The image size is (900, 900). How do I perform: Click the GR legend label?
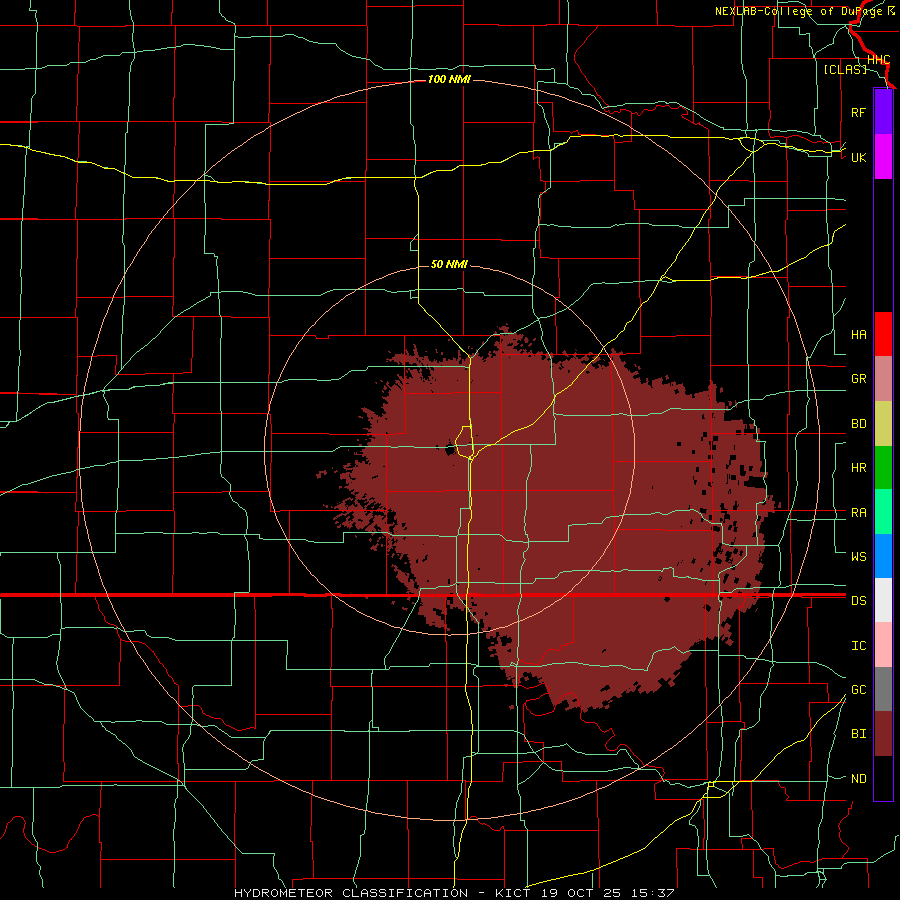coord(858,379)
